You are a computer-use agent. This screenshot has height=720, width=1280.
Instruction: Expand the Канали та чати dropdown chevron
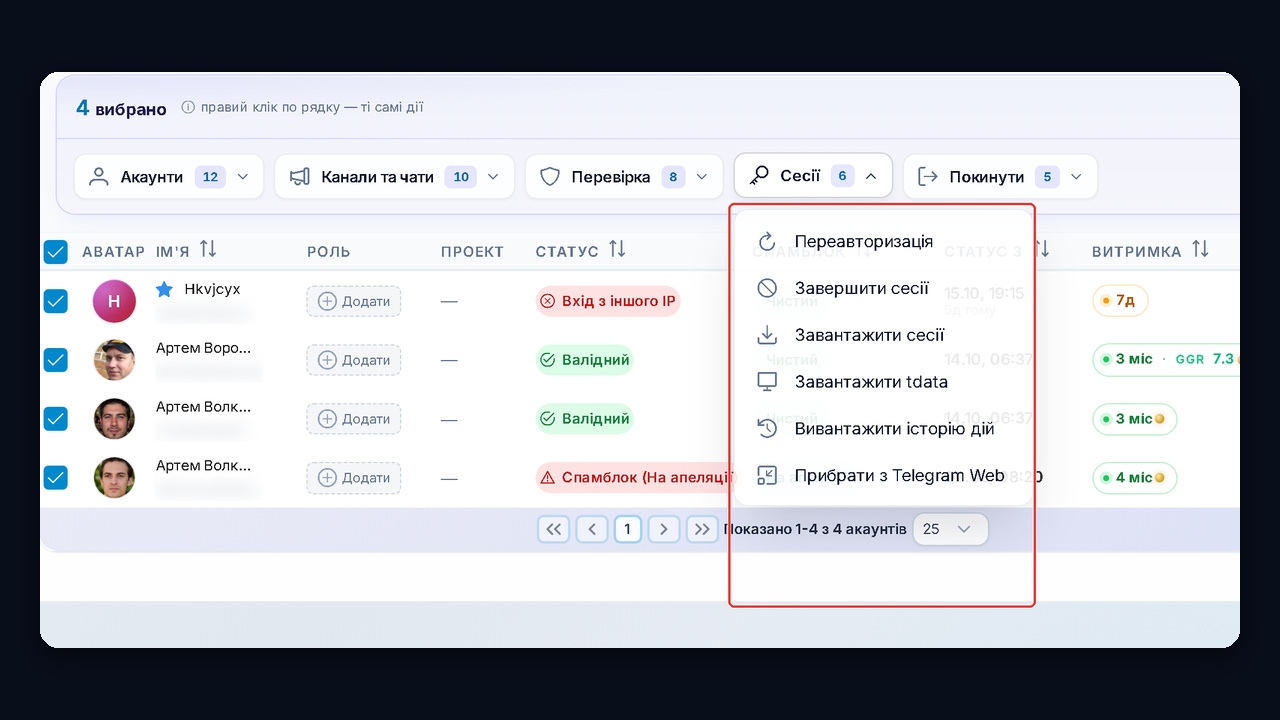pyautogui.click(x=493, y=177)
